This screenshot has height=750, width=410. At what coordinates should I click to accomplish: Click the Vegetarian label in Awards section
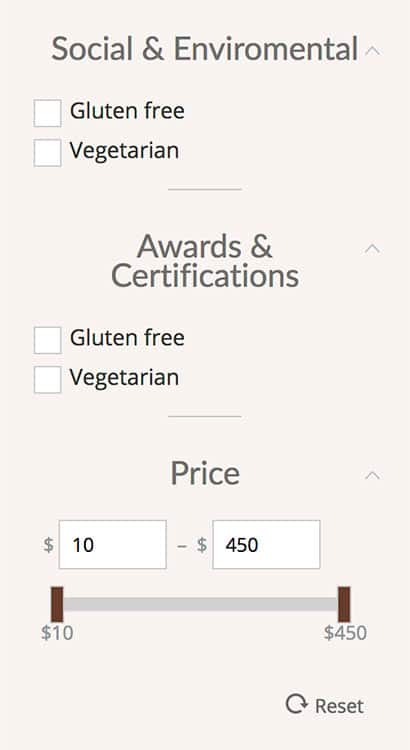pyautogui.click(x=124, y=378)
